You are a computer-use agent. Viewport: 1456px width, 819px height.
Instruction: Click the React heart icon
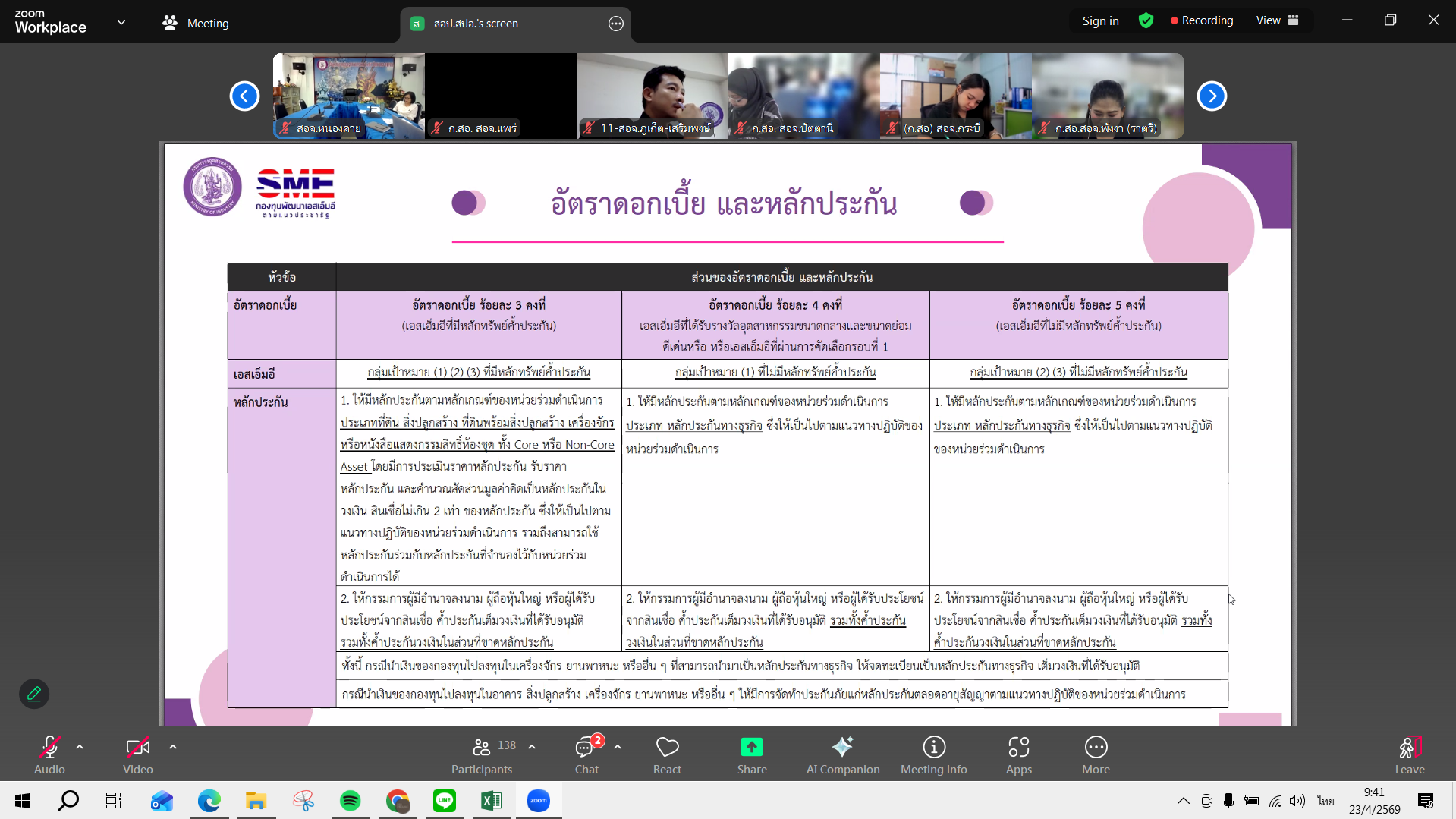(x=667, y=754)
